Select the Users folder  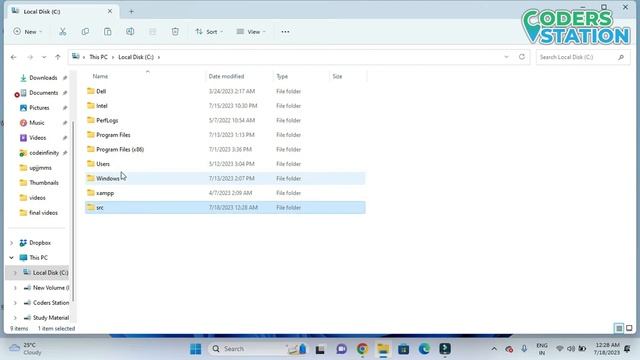coord(225,164)
